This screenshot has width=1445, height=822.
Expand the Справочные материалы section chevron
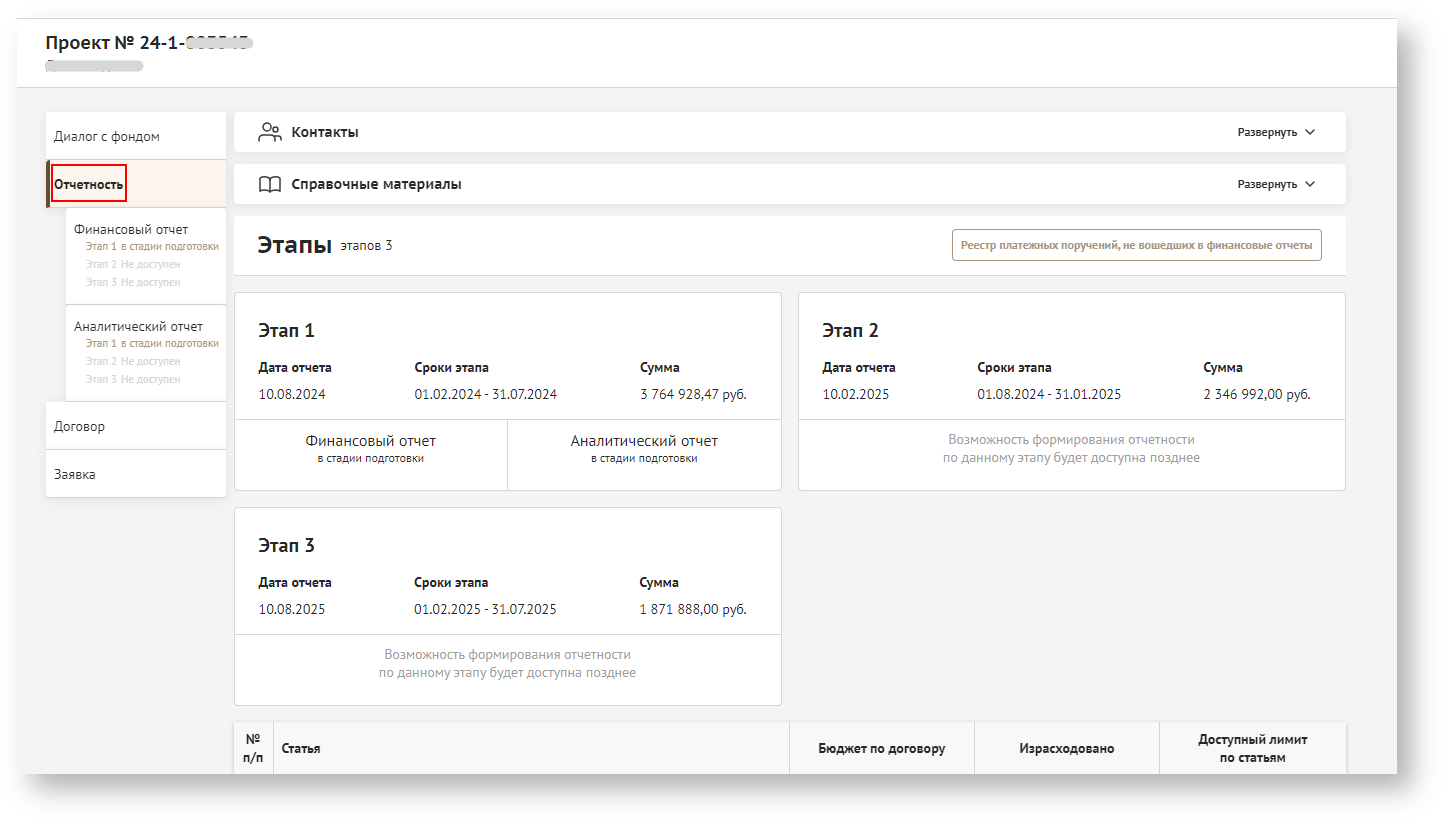[x=1310, y=184]
